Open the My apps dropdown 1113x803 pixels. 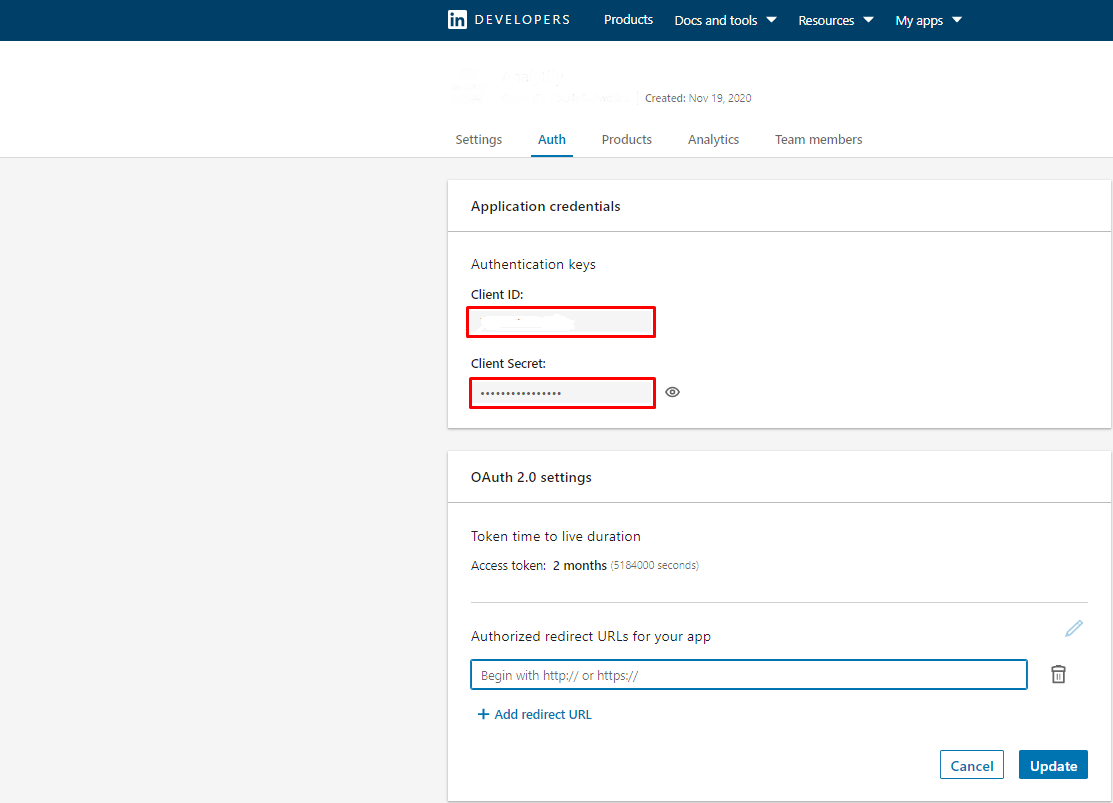tap(928, 20)
